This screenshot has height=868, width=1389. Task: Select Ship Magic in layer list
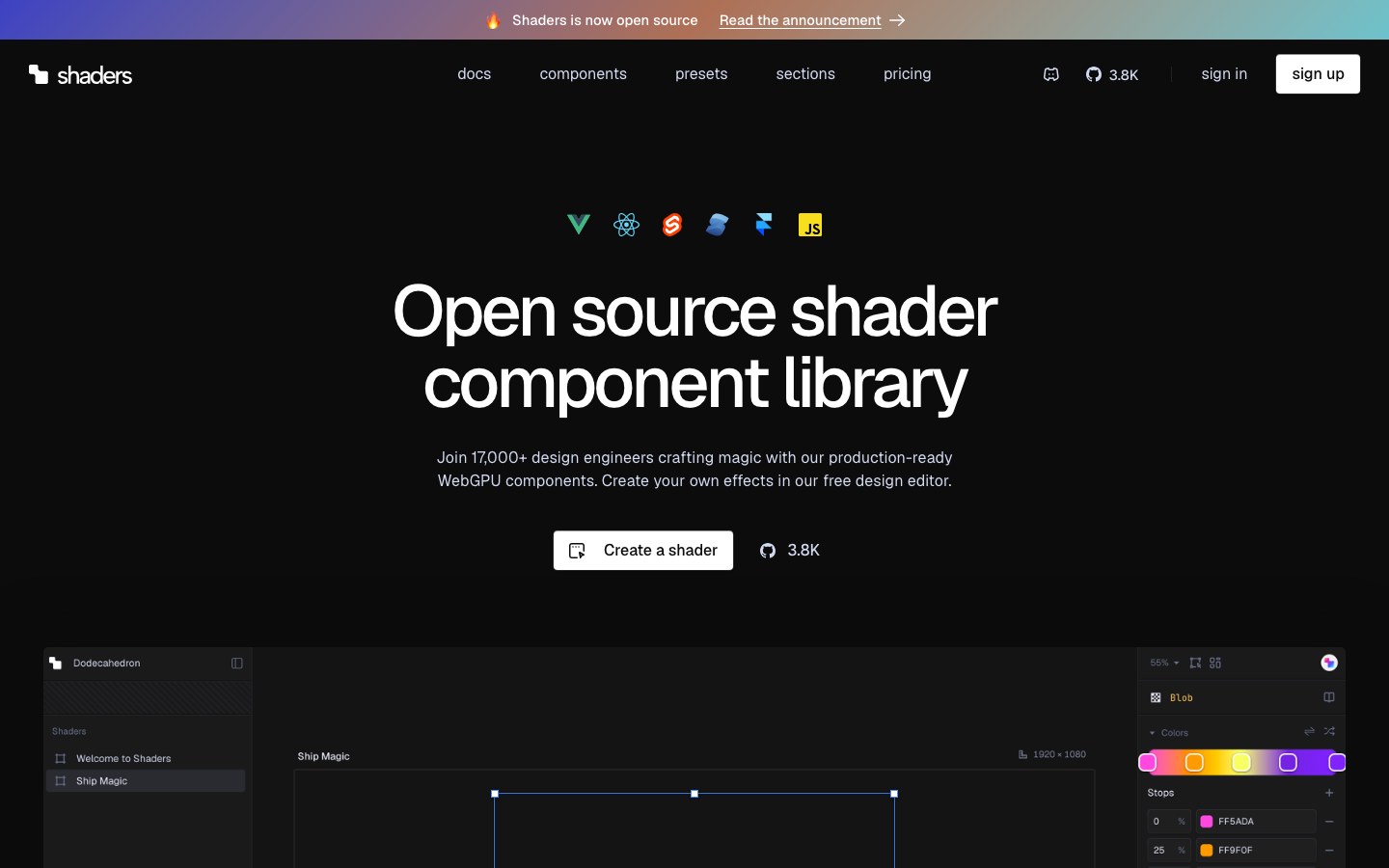click(146, 781)
